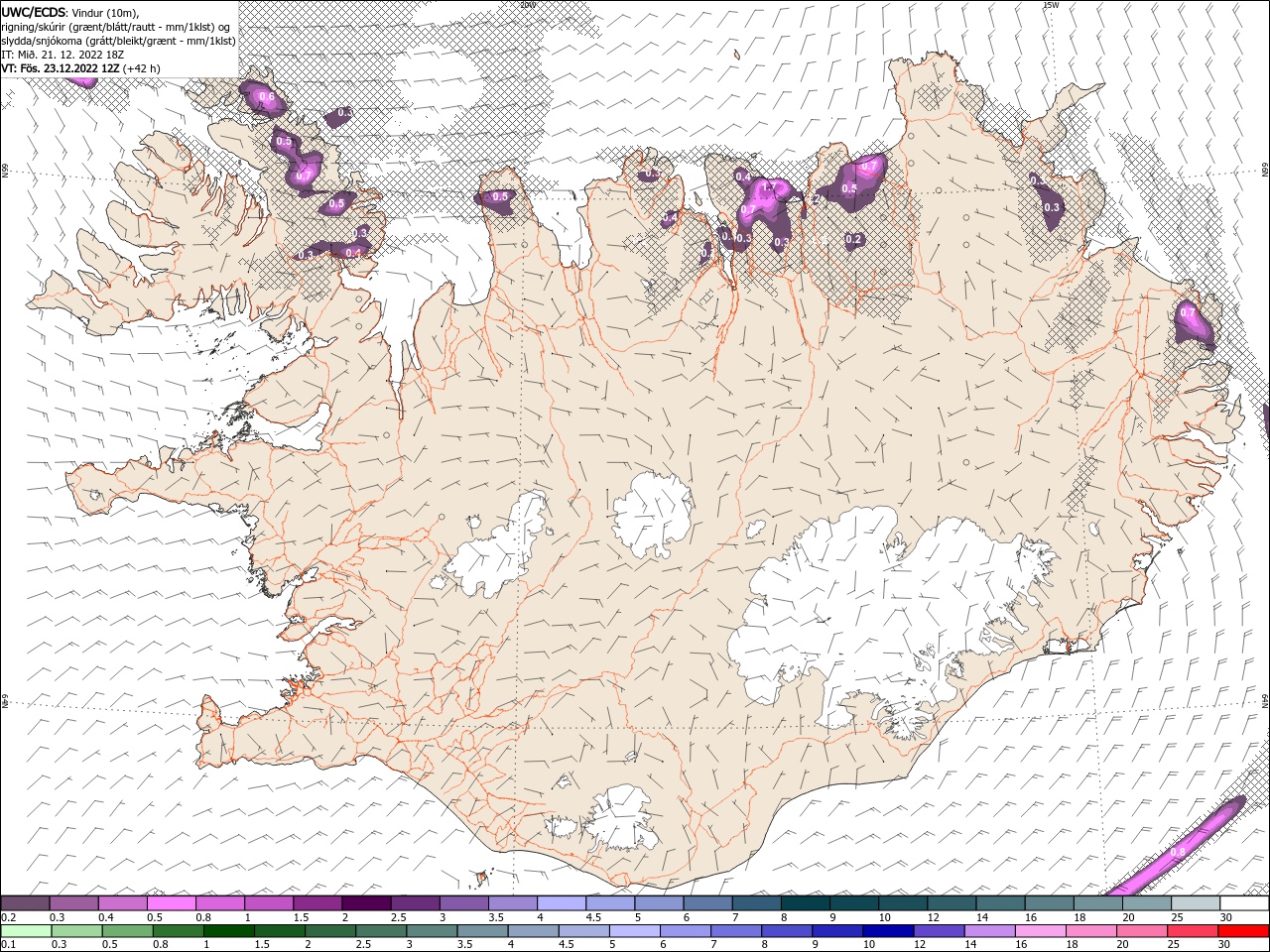Click the 'VT: Fös. 23.12.2022 12Z (+42 h)' text

(x=81, y=68)
